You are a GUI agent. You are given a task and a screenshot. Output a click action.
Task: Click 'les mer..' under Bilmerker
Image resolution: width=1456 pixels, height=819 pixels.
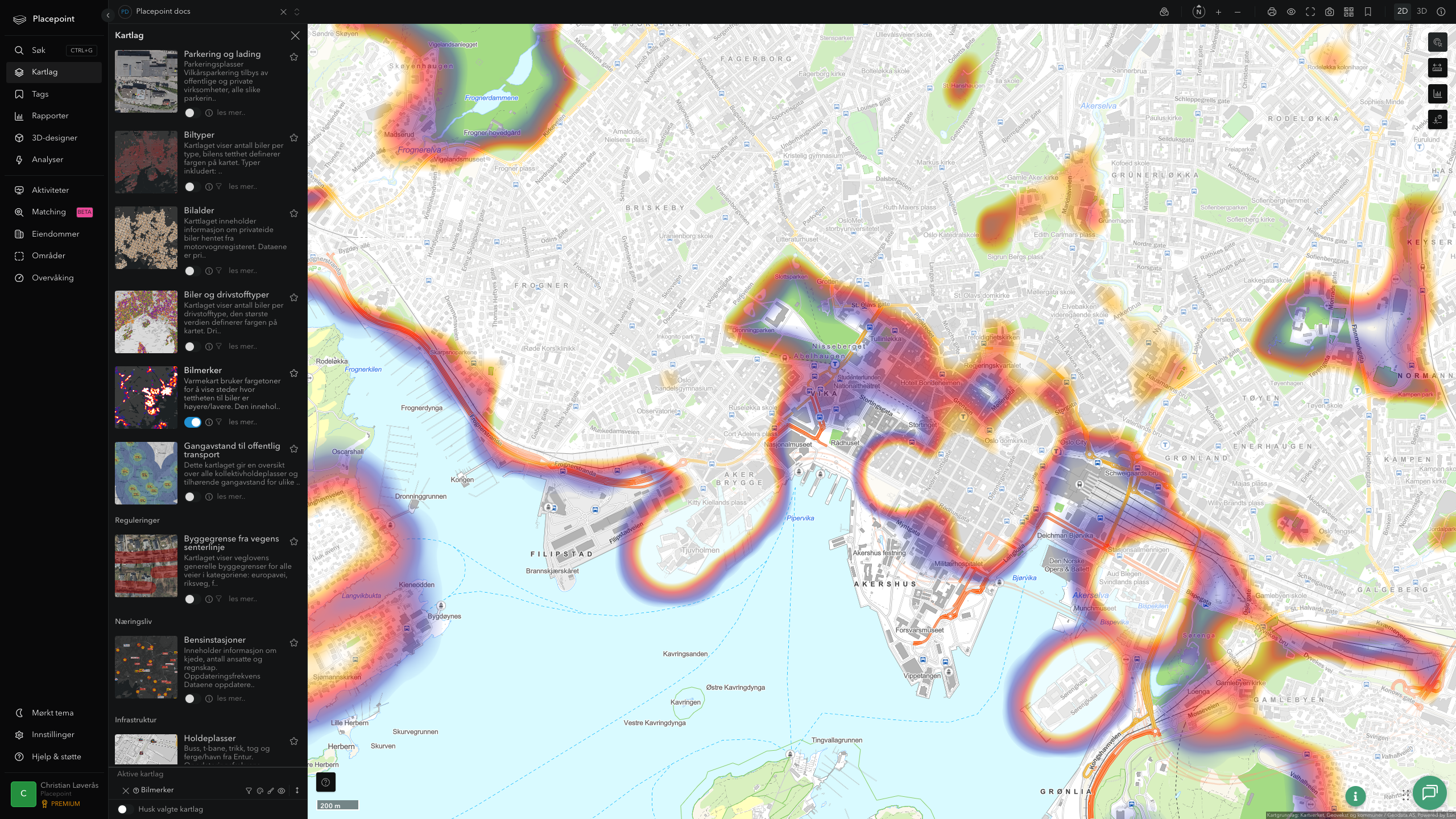point(243,422)
